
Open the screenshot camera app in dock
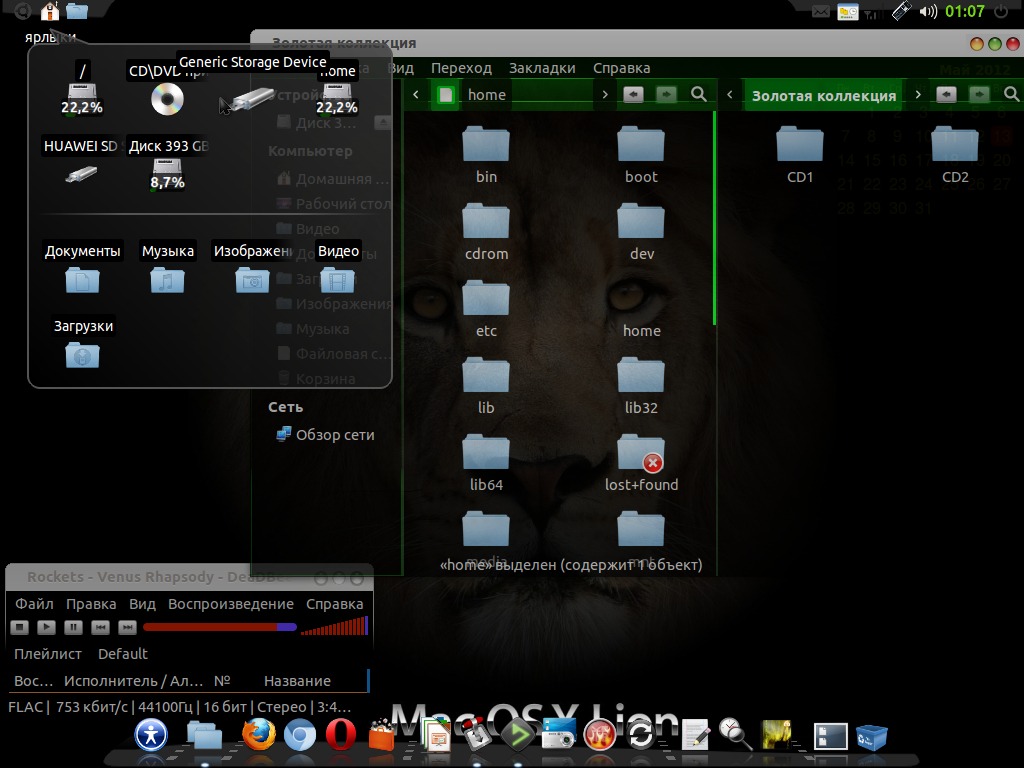click(x=558, y=734)
